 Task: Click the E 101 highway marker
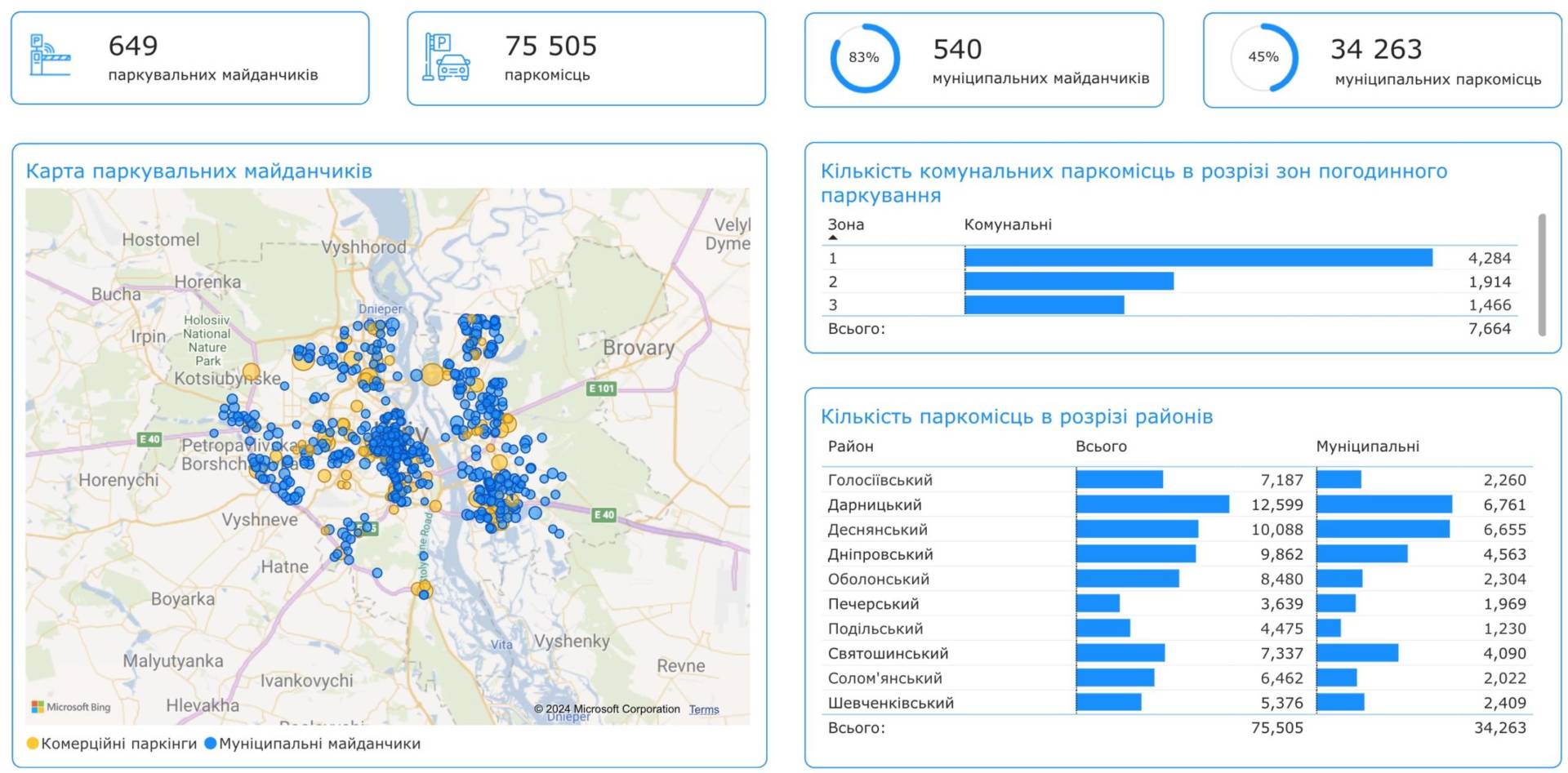[x=602, y=389]
